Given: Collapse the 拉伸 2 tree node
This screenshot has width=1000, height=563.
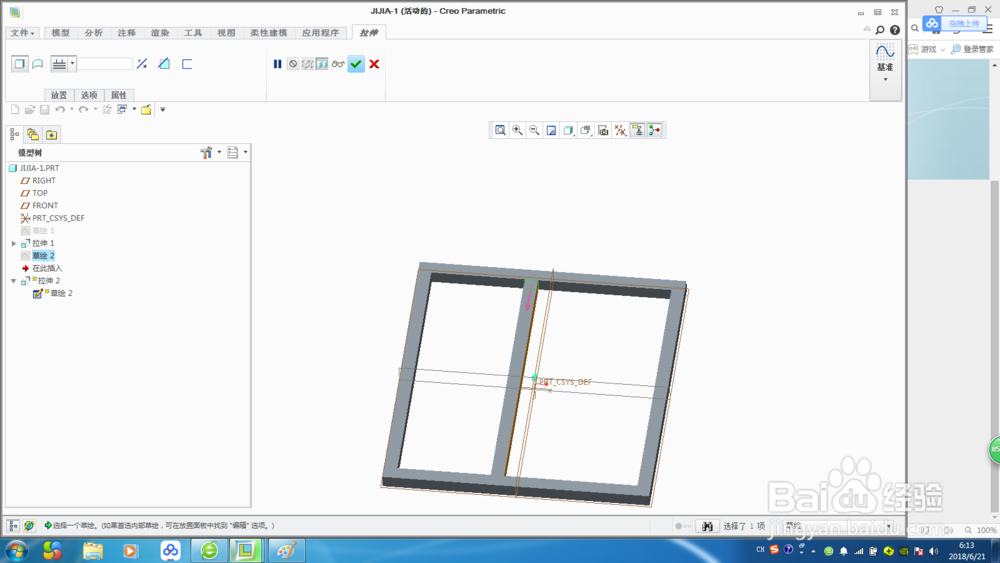Looking at the screenshot, I should click(x=14, y=281).
